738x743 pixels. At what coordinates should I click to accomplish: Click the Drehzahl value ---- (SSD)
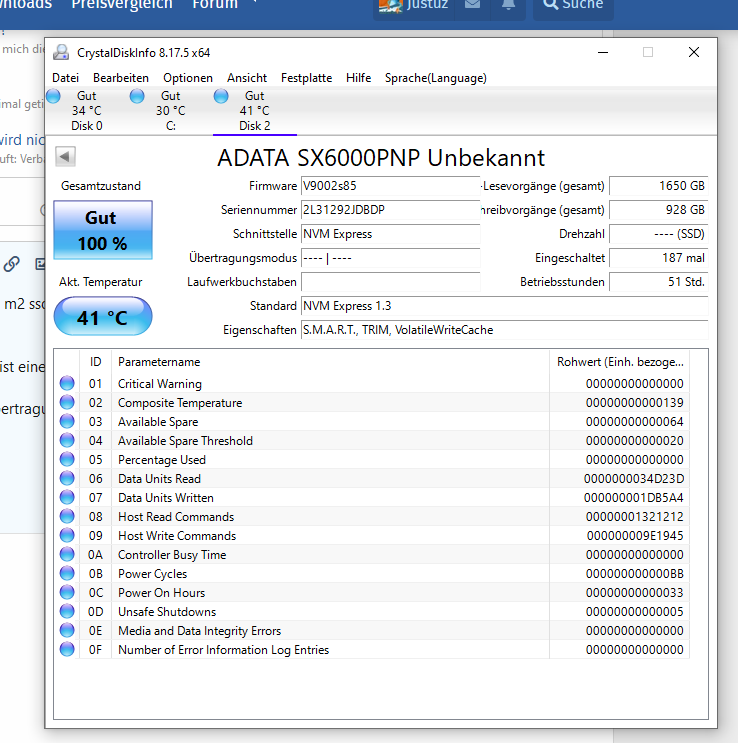point(659,234)
